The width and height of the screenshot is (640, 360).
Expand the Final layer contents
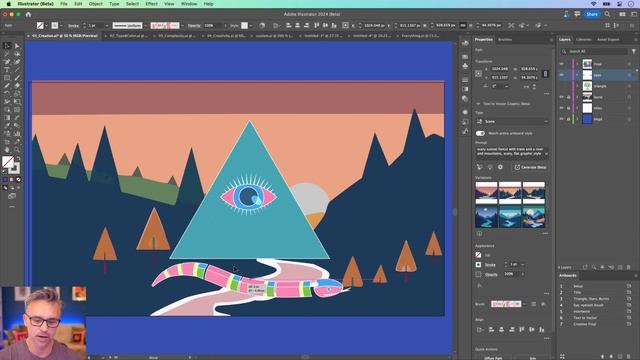tap(577, 64)
